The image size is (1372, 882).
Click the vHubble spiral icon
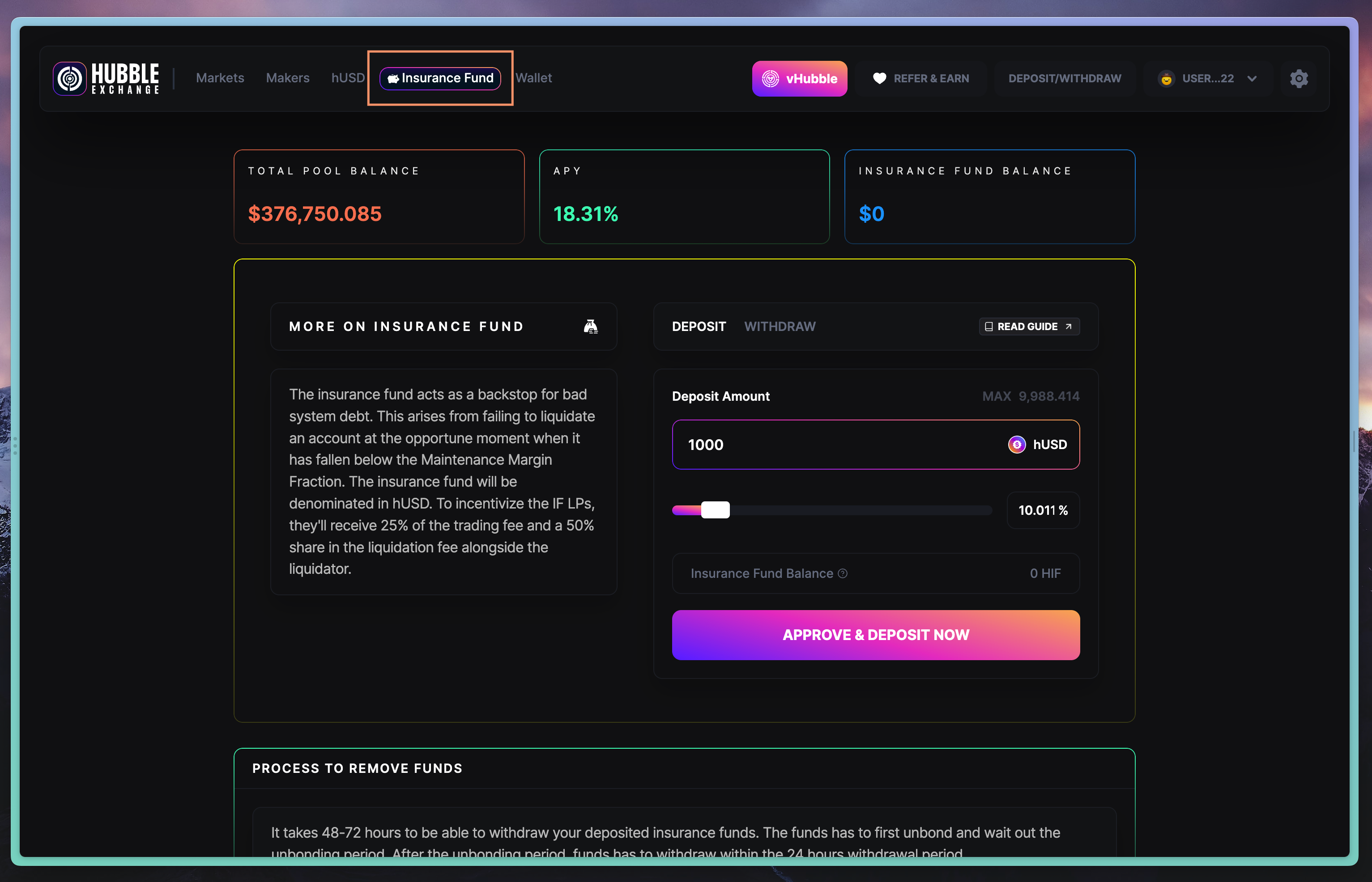click(771, 78)
